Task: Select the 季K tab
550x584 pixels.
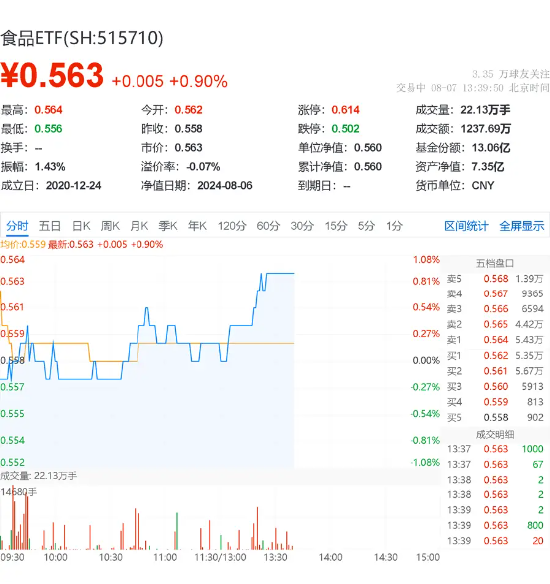Action: point(168,226)
